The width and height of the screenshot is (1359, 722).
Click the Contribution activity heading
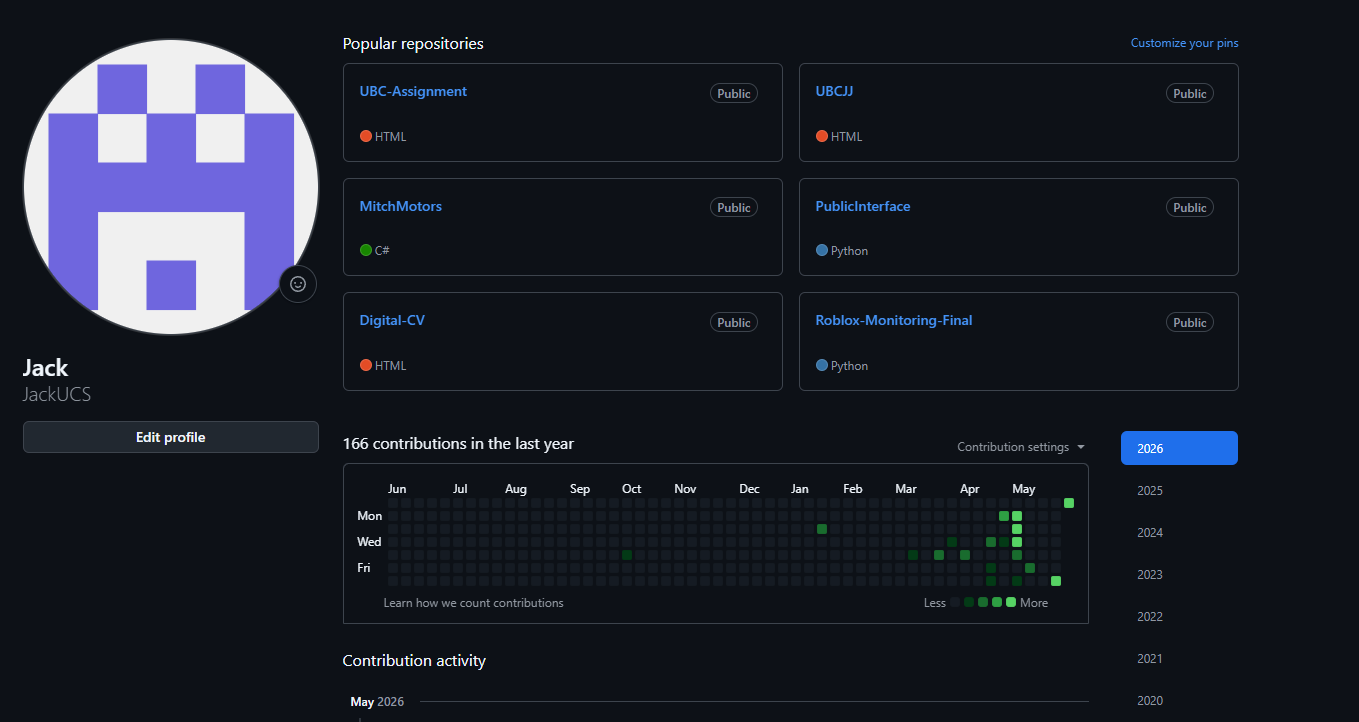[414, 660]
